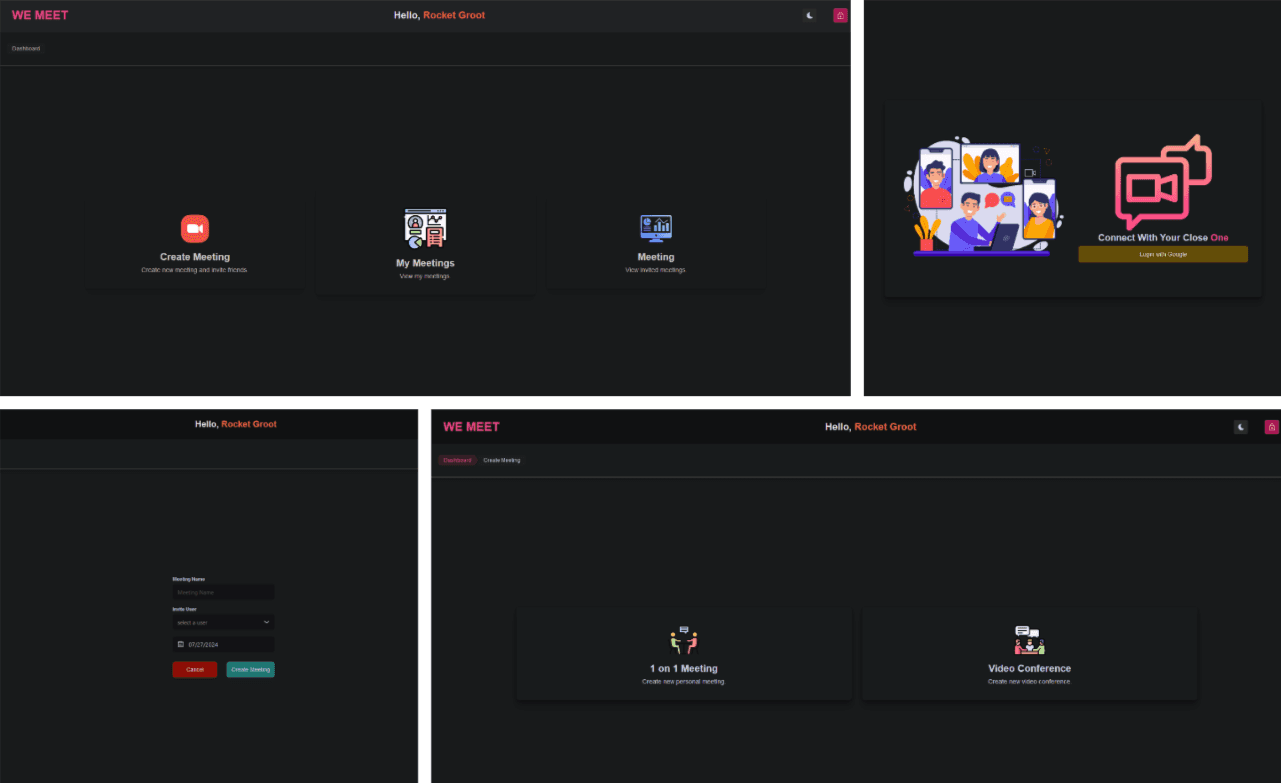The height and width of the screenshot is (783, 1281).
Task: Click 'Create new personal meeting' text
Action: [684, 681]
